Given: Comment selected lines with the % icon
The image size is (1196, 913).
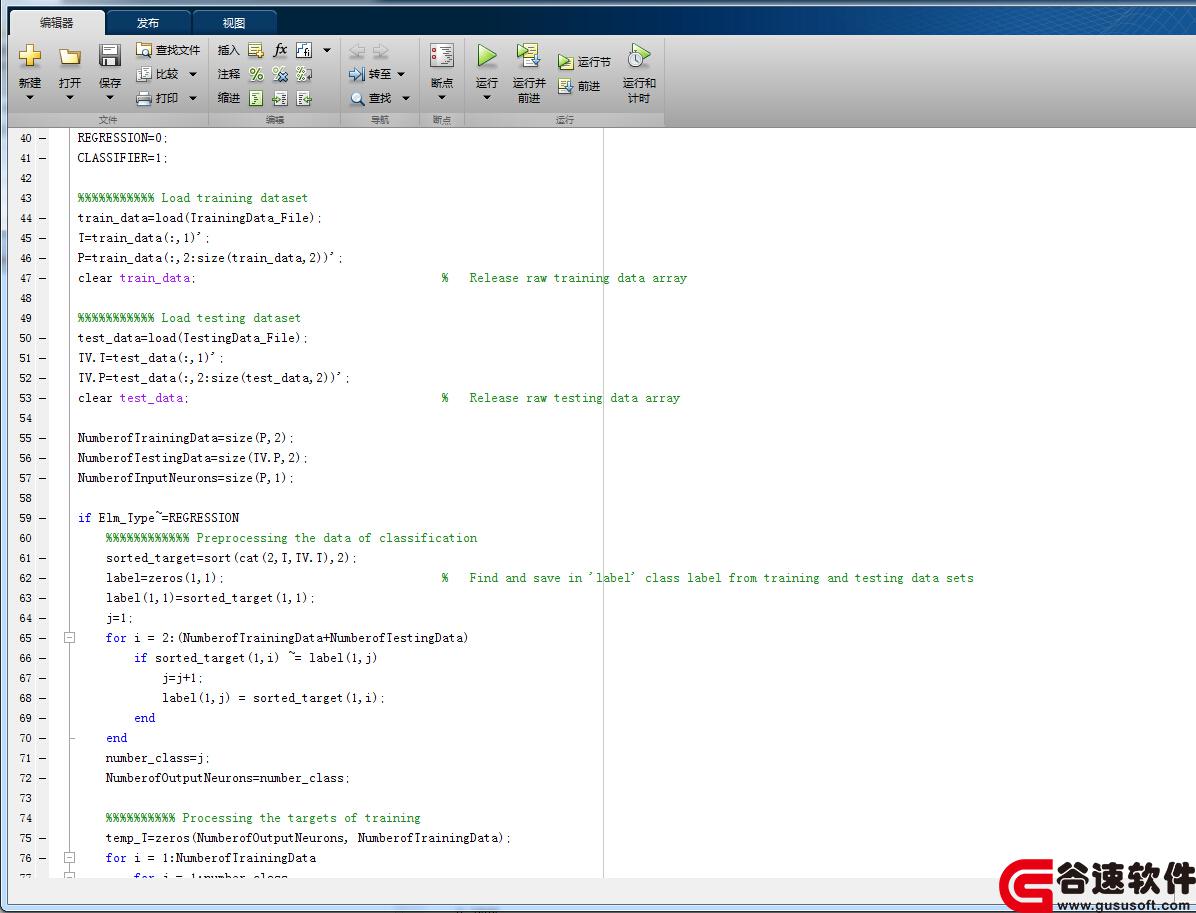Looking at the screenshot, I should 256,74.
